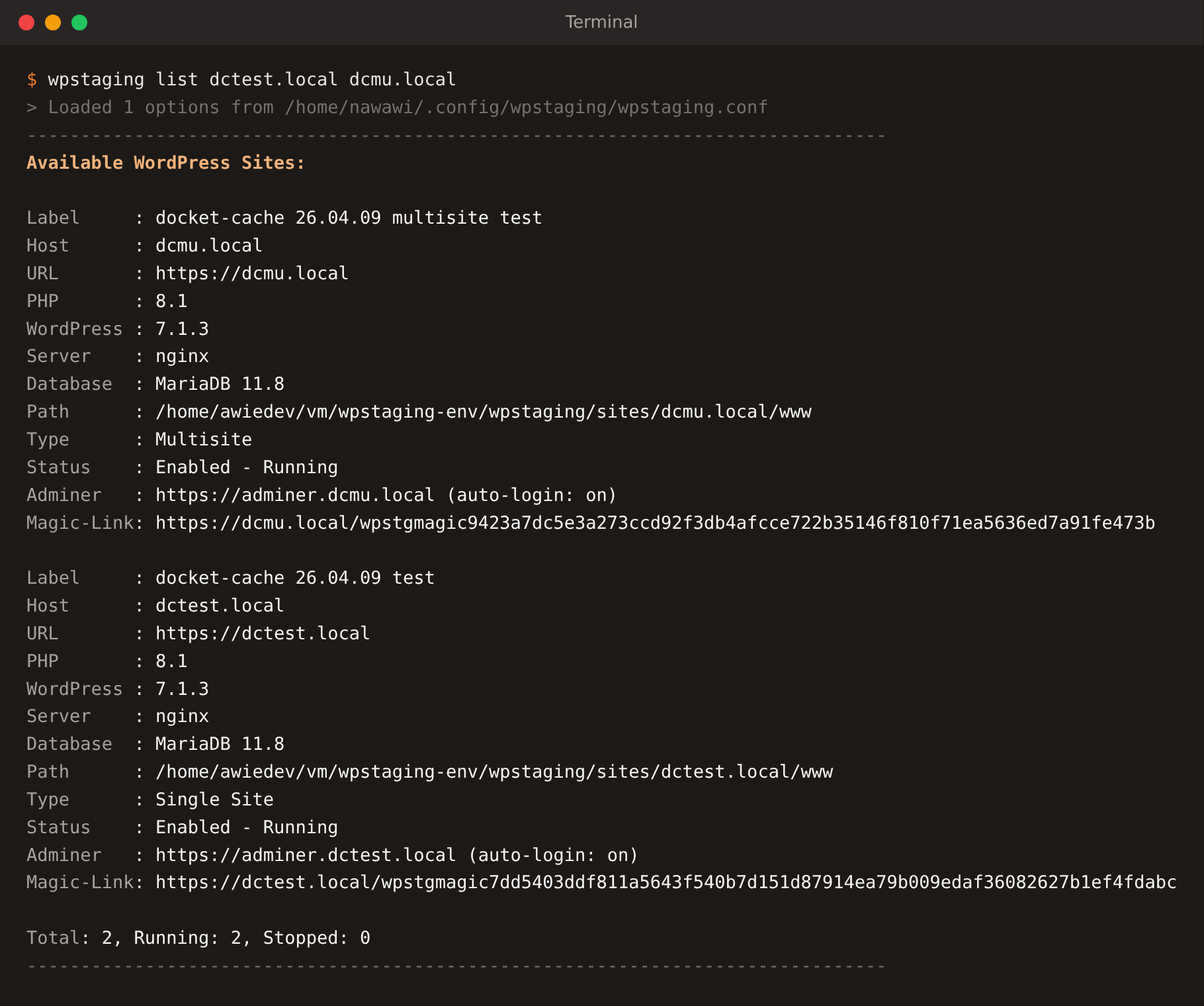Image resolution: width=1204 pixels, height=1006 pixels.
Task: Click the host value dctest.local
Action: coord(220,606)
